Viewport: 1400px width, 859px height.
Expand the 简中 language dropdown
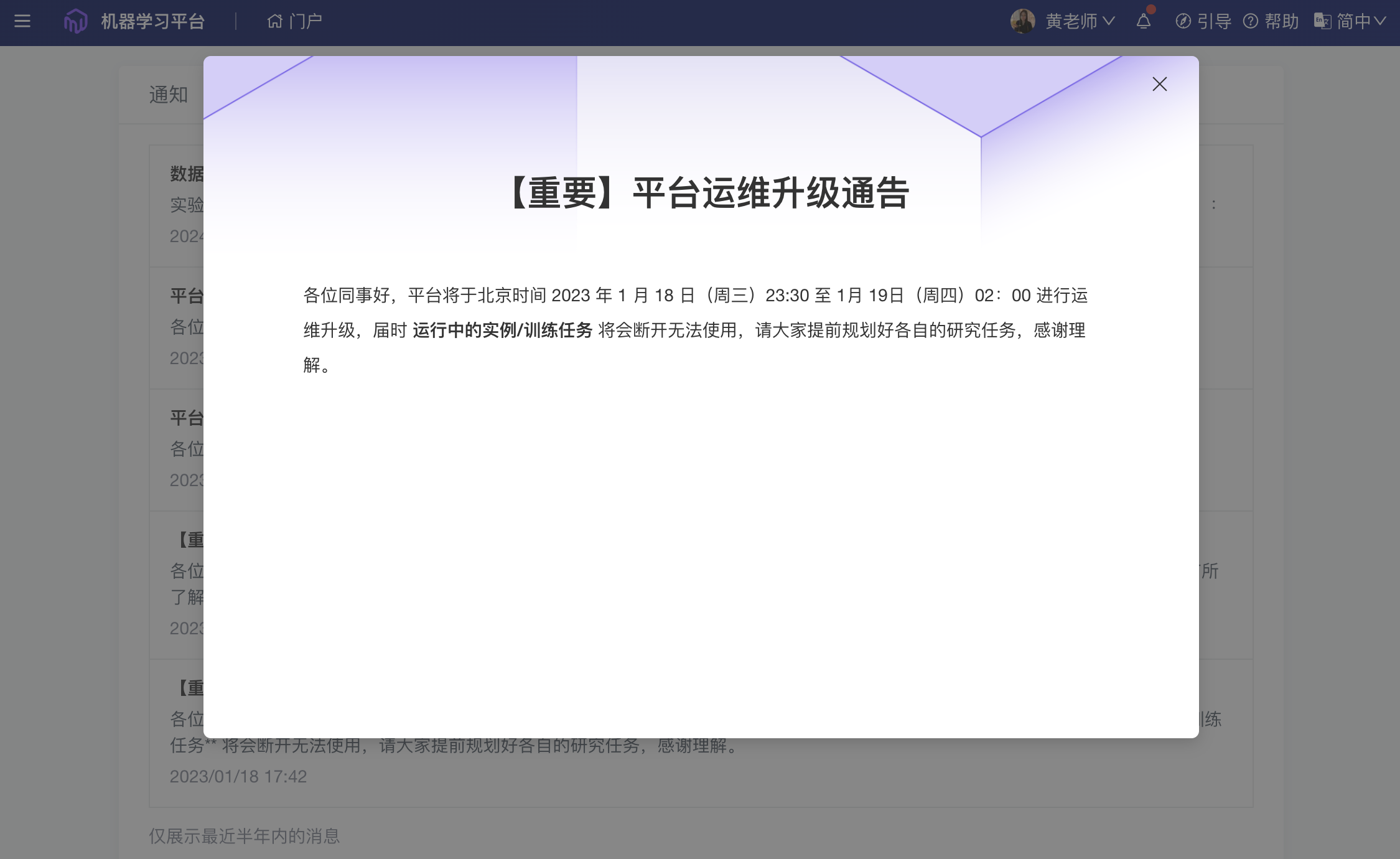point(1354,22)
